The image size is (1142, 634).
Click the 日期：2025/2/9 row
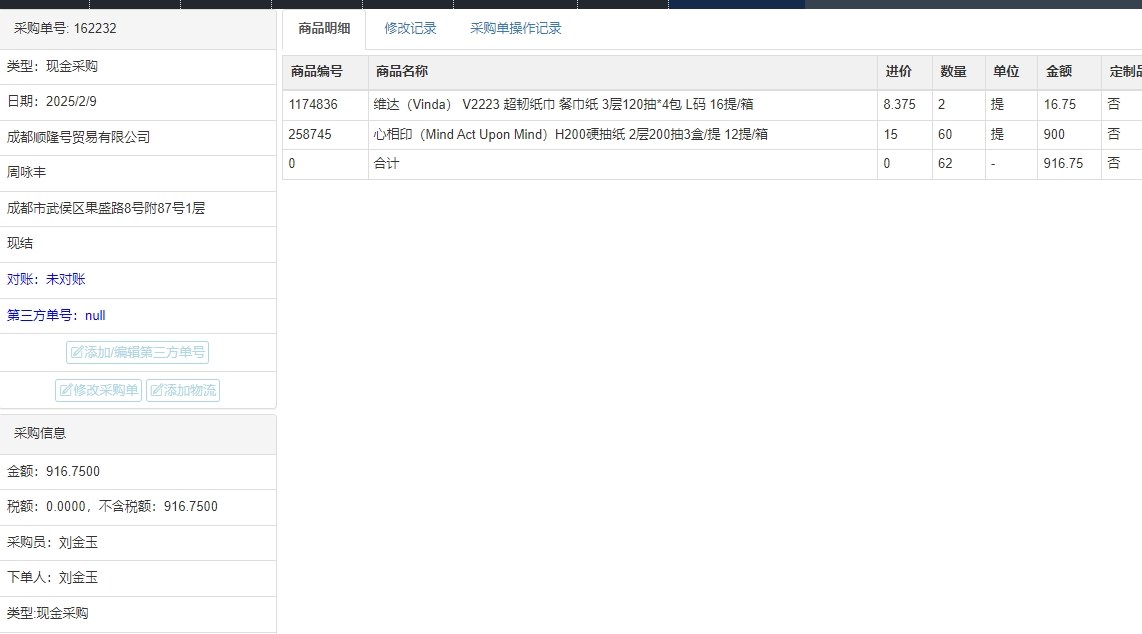[138, 102]
